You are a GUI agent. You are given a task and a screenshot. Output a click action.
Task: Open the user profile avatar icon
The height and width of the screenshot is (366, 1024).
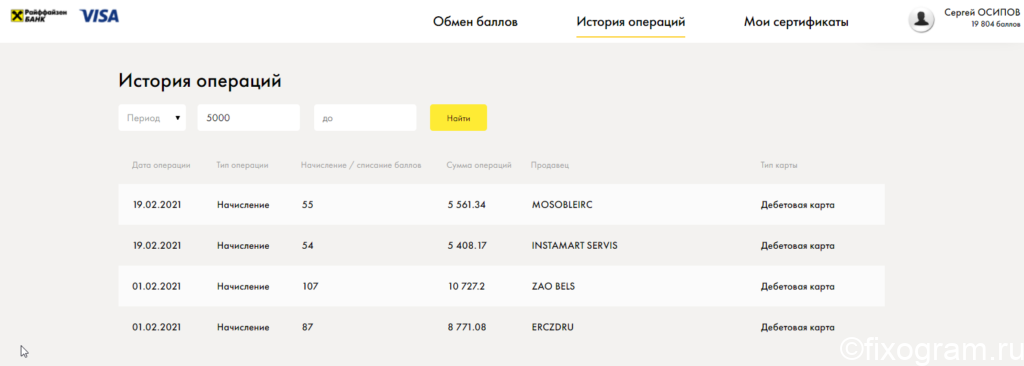[x=921, y=20]
